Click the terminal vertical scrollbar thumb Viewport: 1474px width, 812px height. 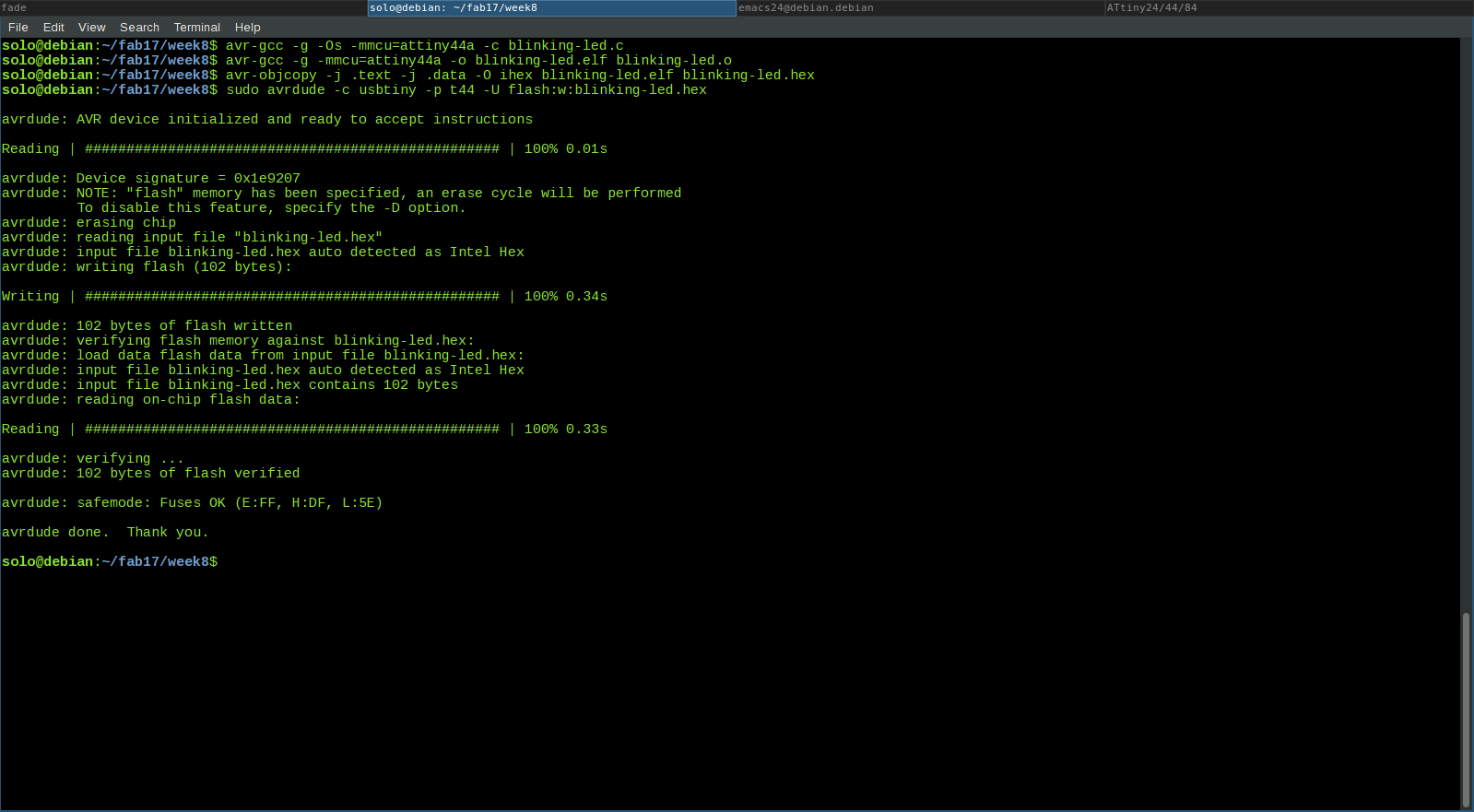tap(1466, 709)
